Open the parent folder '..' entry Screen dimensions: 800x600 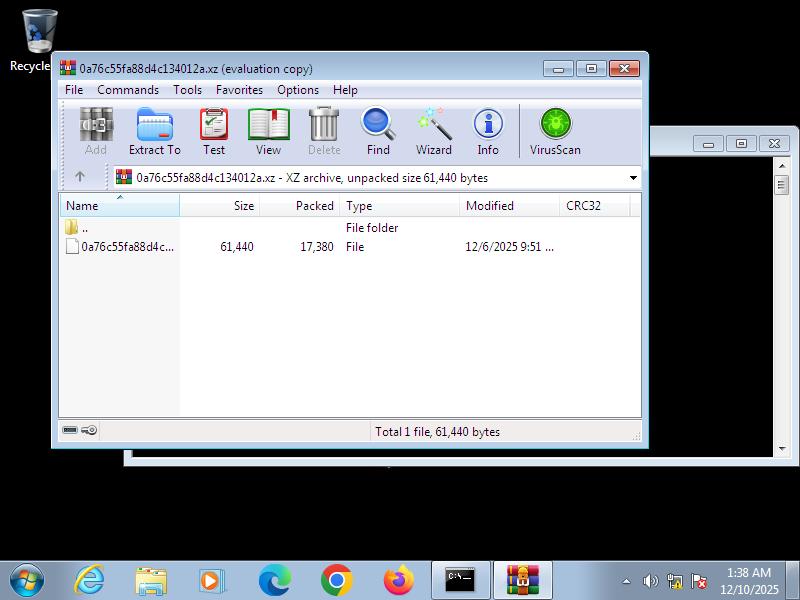(84, 228)
